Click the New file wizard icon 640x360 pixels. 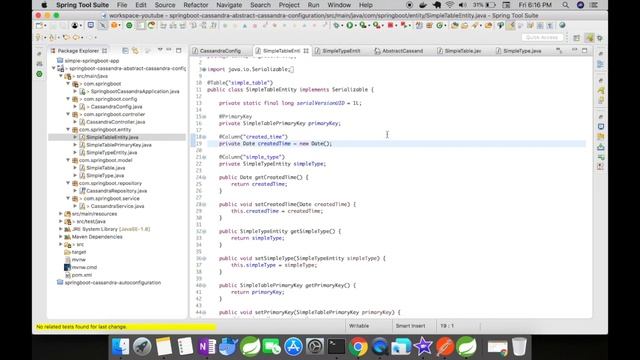click(39, 25)
